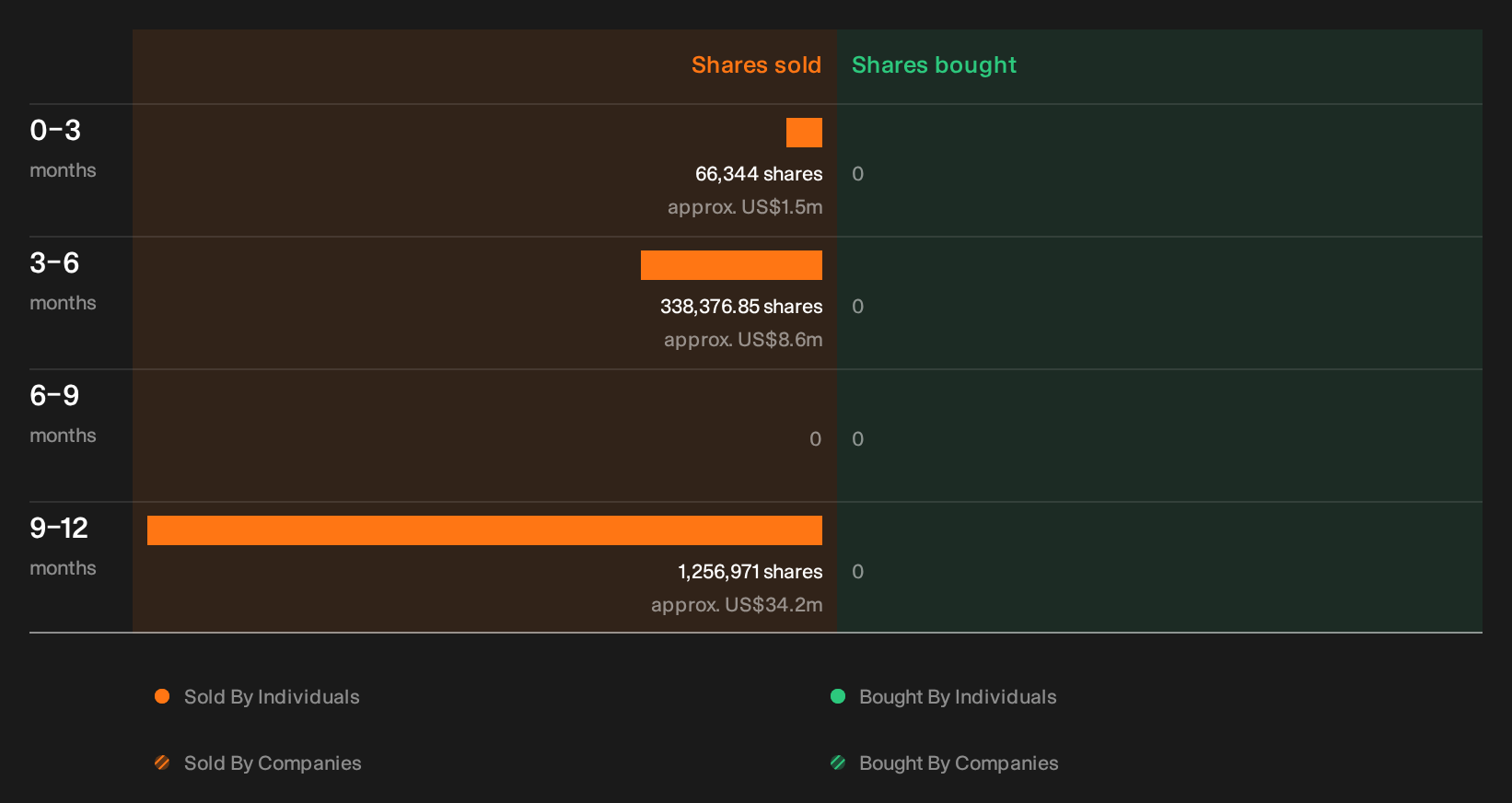
Task: Click the Sold By Companies legend label
Action: click(273, 763)
